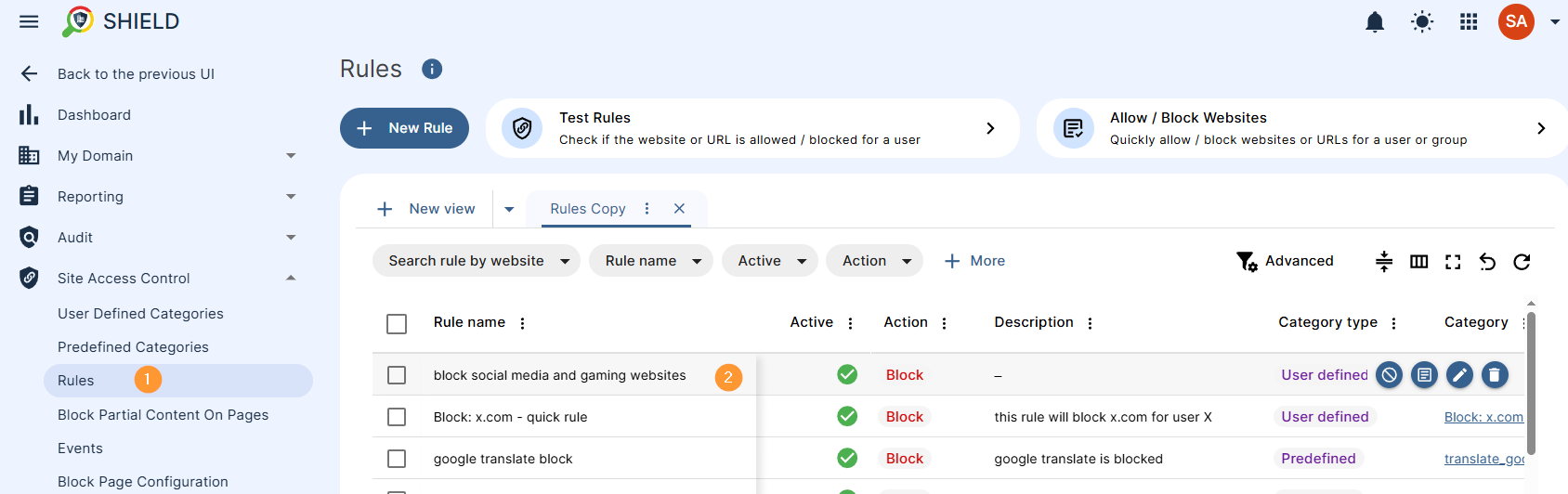Add a New view
This screenshot has width=1568, height=494.
point(425,209)
